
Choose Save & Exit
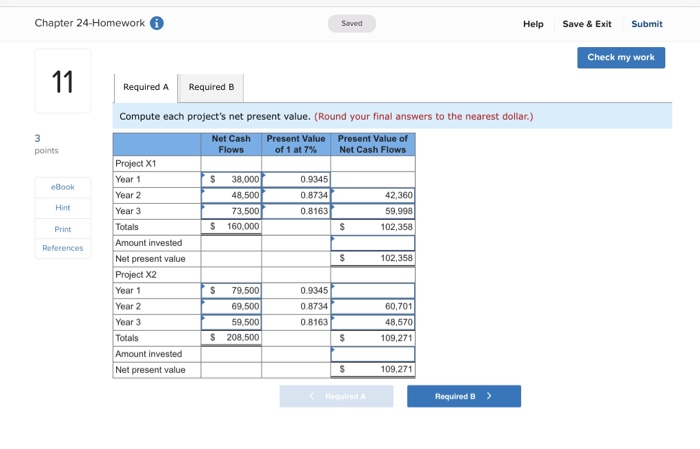coord(587,24)
